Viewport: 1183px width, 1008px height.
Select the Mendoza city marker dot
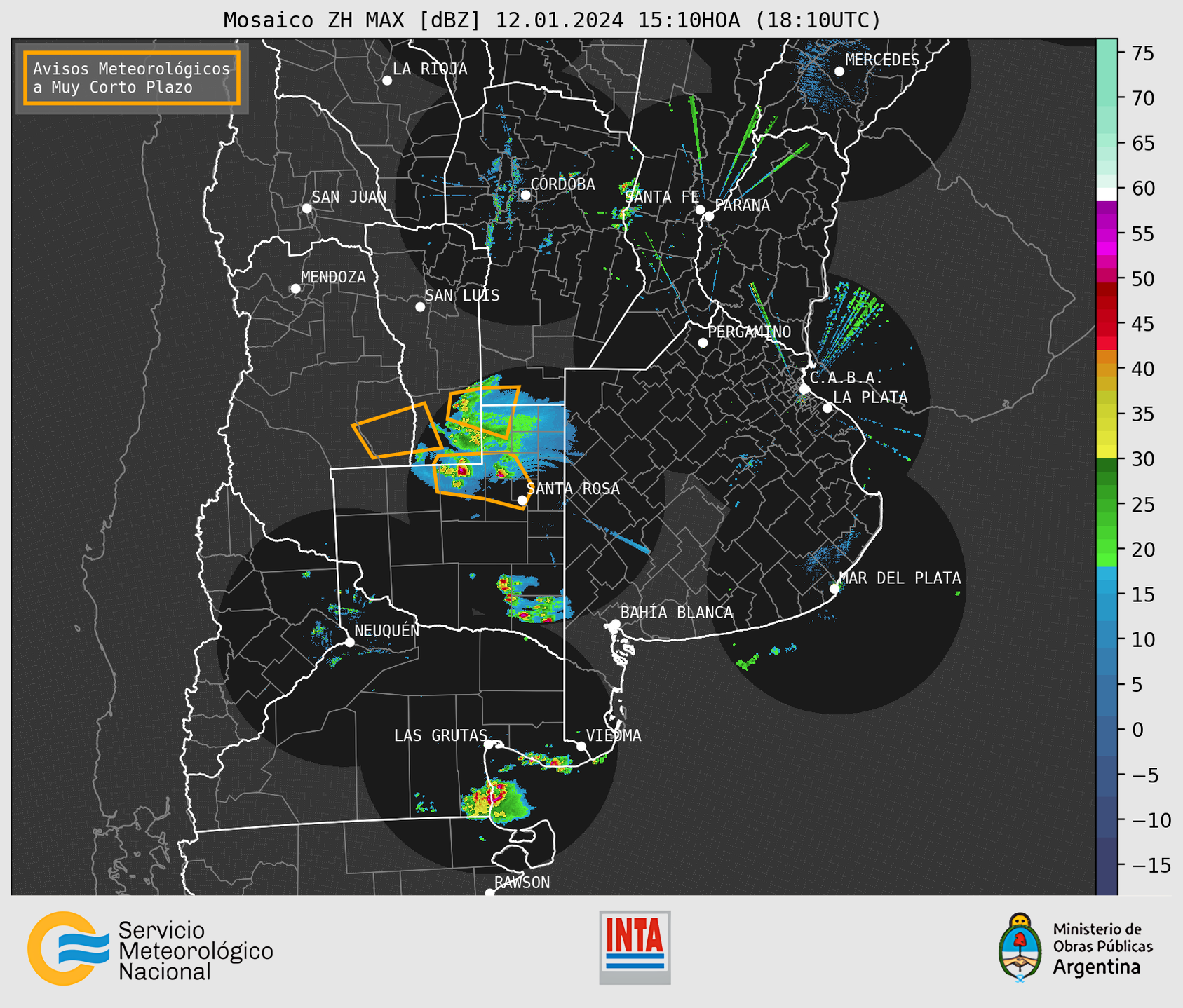(295, 289)
